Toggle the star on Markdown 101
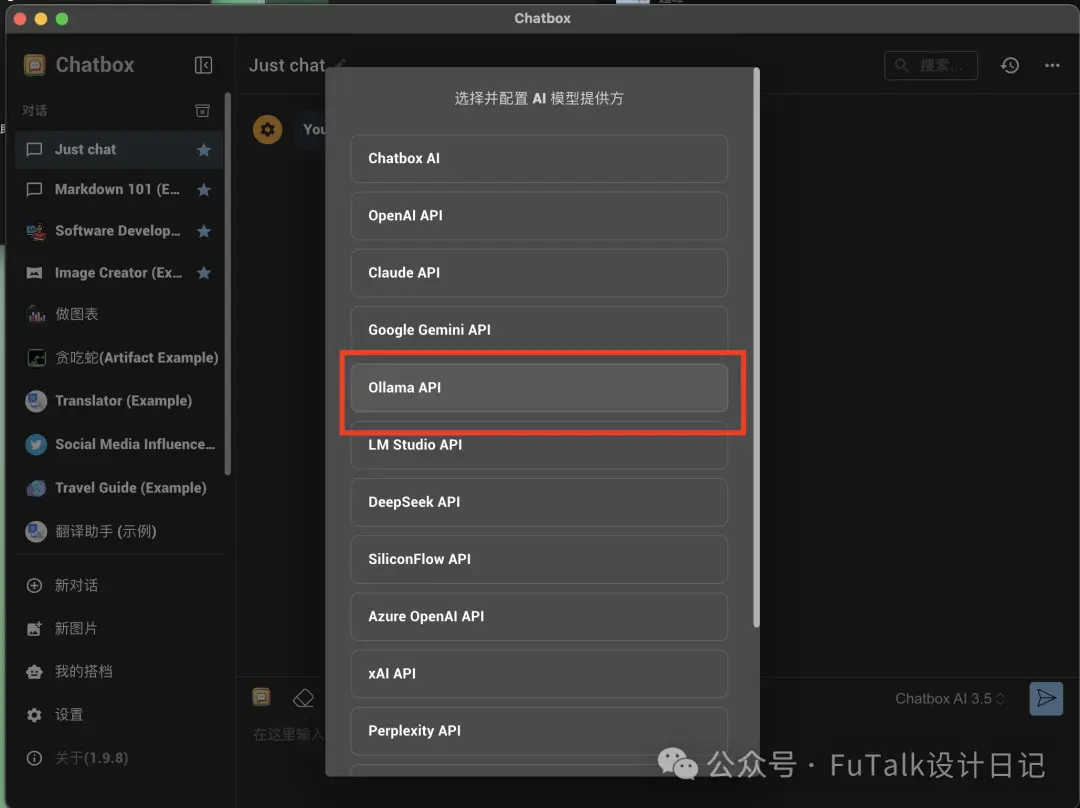The height and width of the screenshot is (808, 1080). pos(204,189)
